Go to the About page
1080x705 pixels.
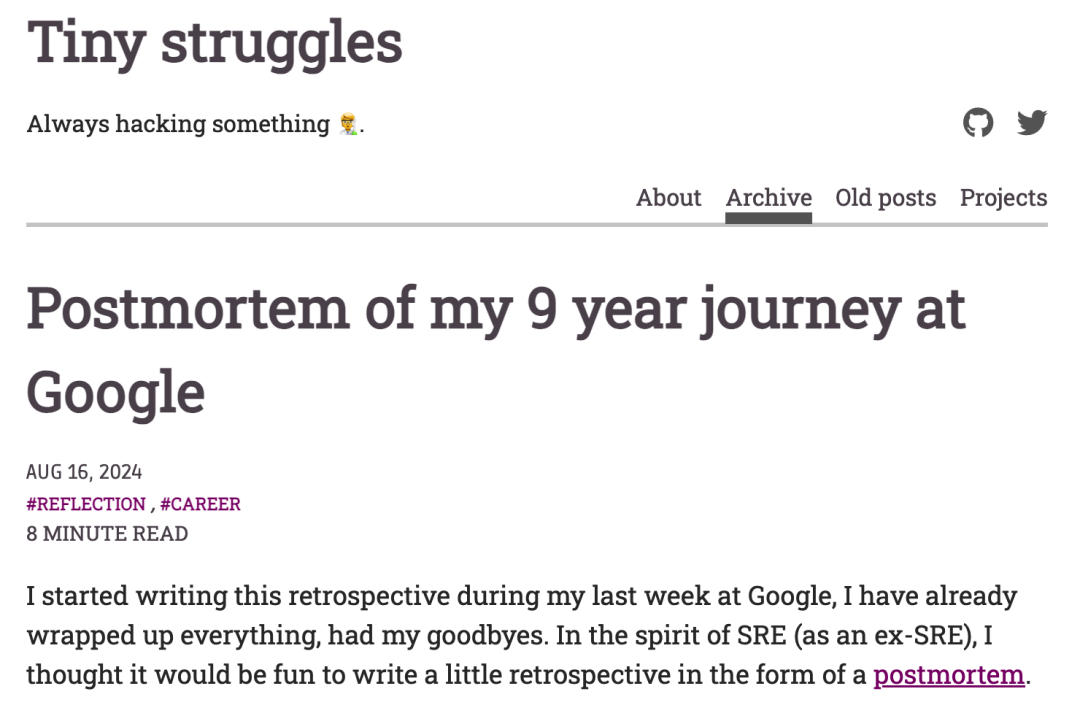668,198
